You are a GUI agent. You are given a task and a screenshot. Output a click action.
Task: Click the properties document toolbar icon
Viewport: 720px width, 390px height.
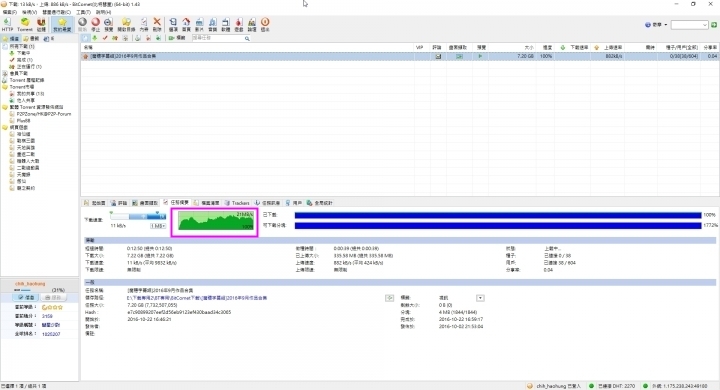pyautogui.click(x=144, y=24)
